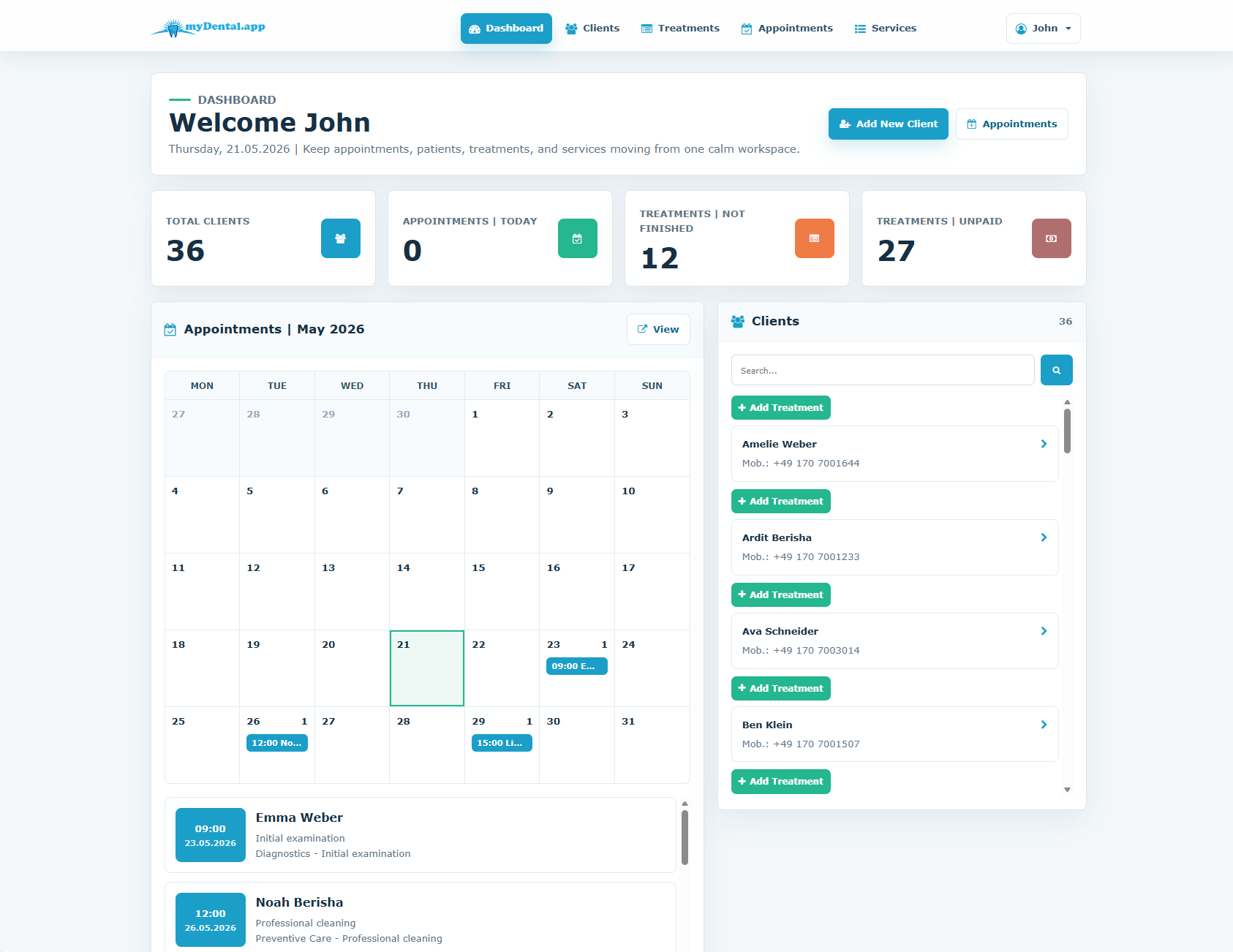The height and width of the screenshot is (952, 1233).
Task: Open Amelie Weber chevron arrow
Action: (1044, 444)
